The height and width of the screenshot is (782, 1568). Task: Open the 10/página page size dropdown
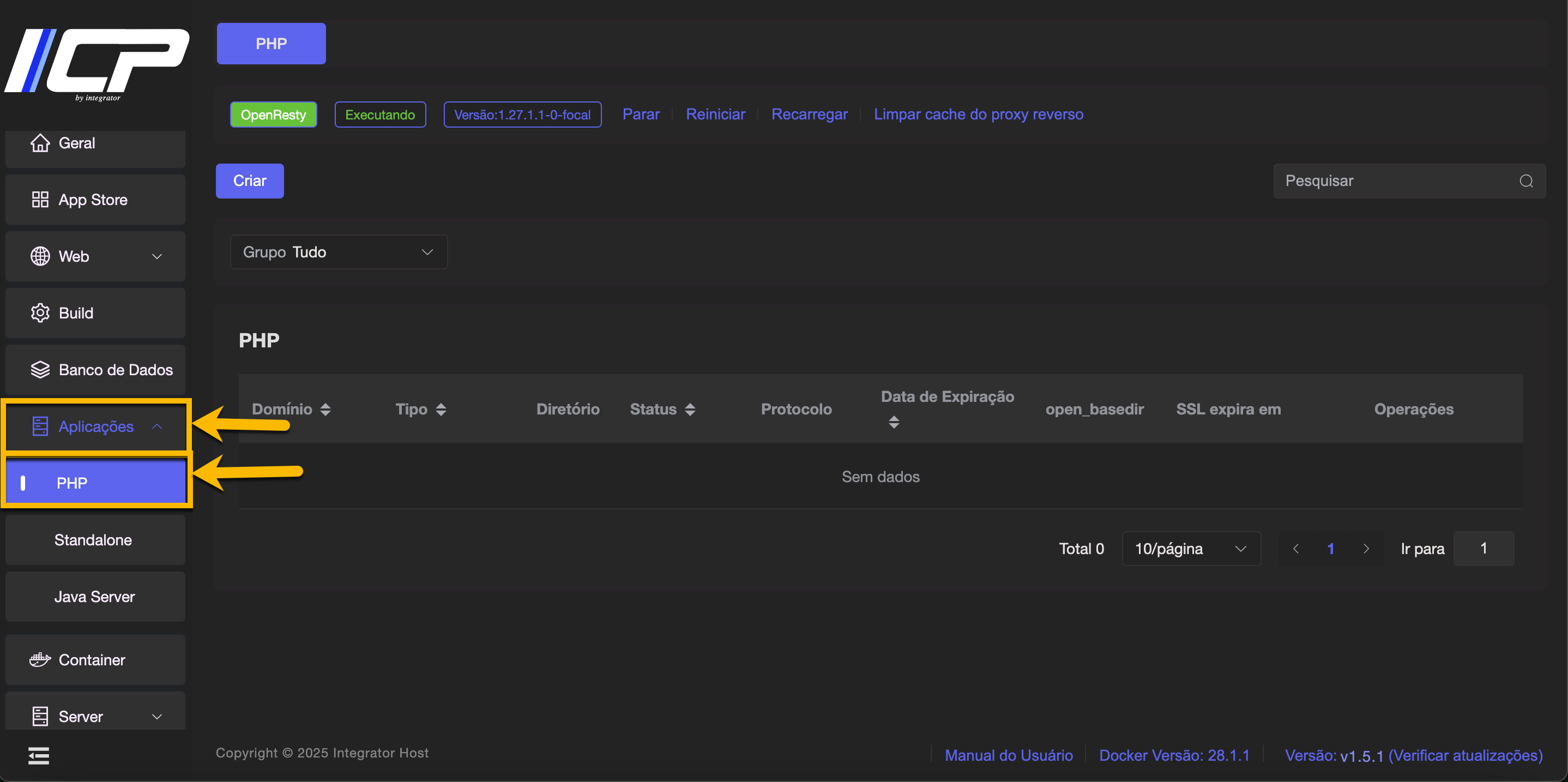1191,549
